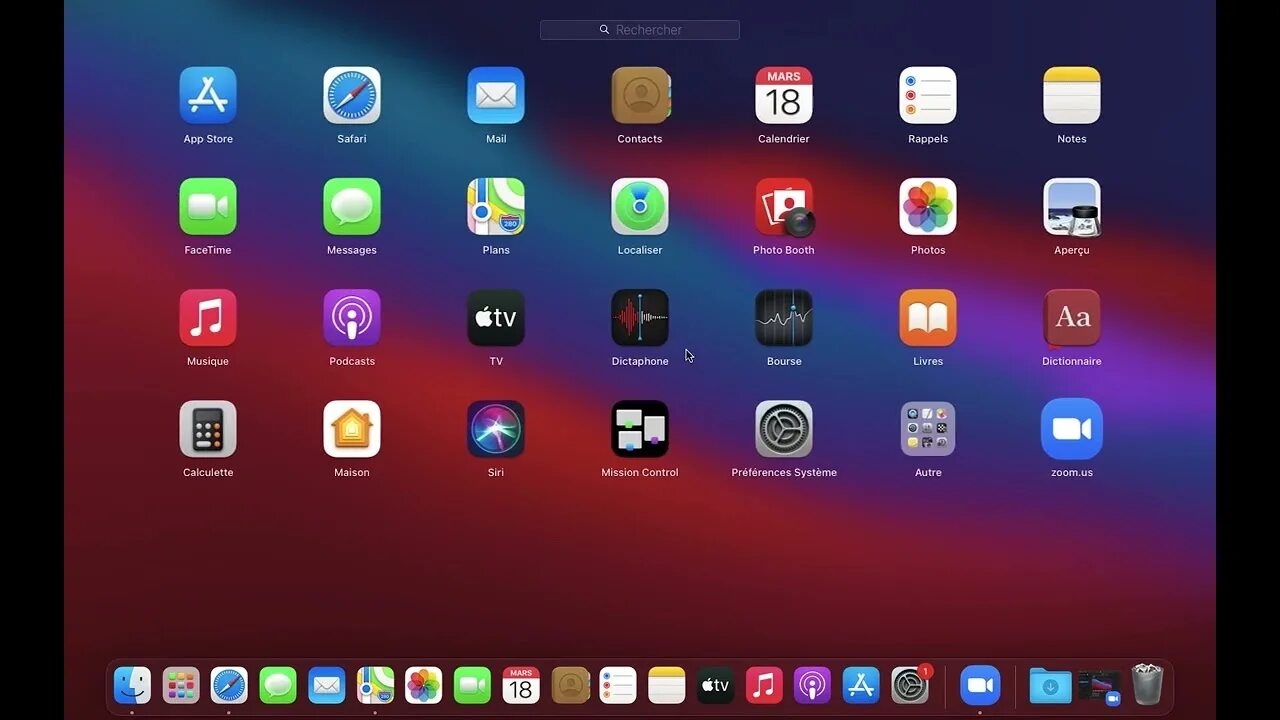Image resolution: width=1280 pixels, height=720 pixels.
Task: Open Mail from the Dock
Action: coord(327,685)
